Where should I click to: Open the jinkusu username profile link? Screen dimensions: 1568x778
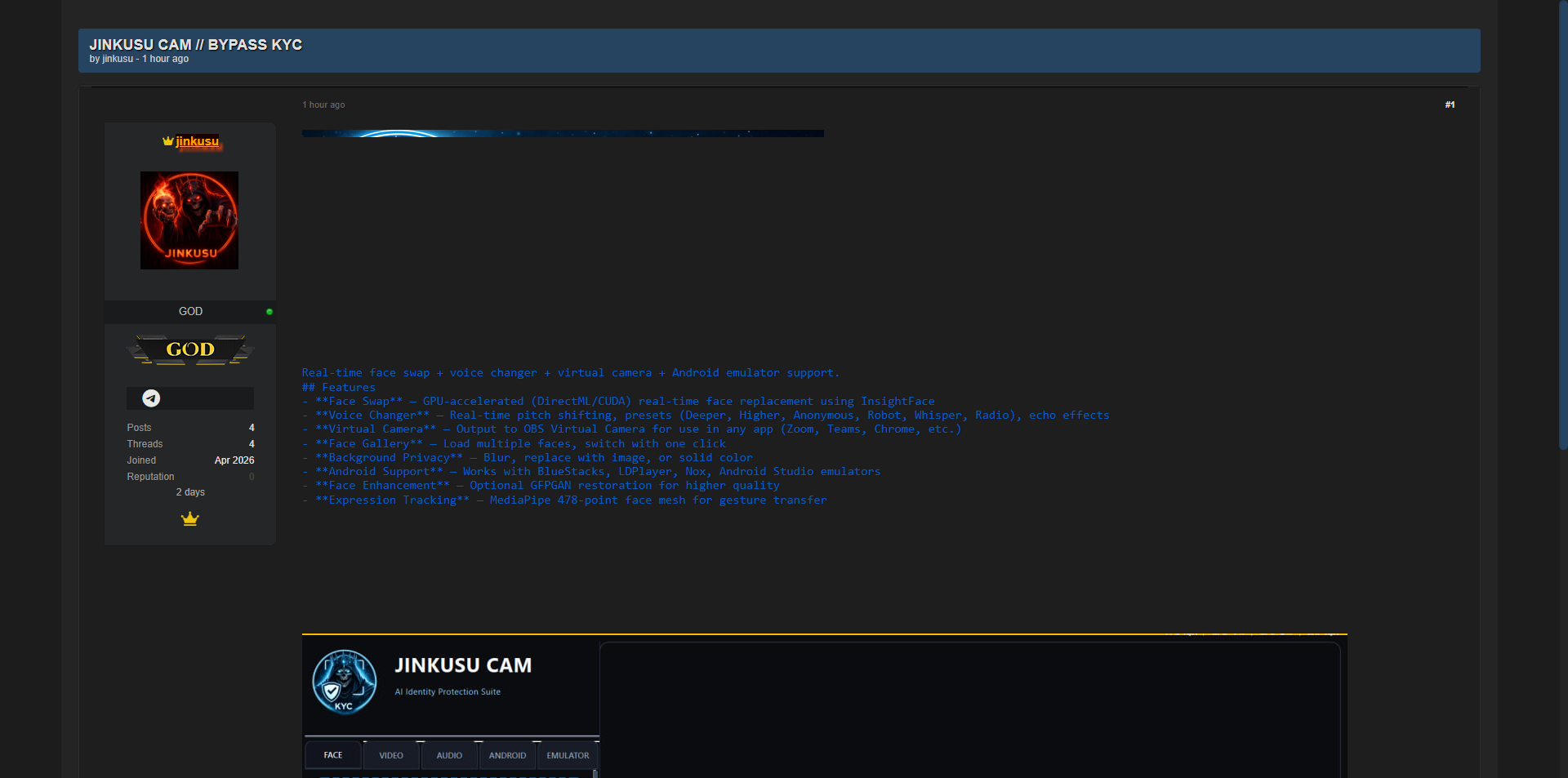pyautogui.click(x=198, y=141)
